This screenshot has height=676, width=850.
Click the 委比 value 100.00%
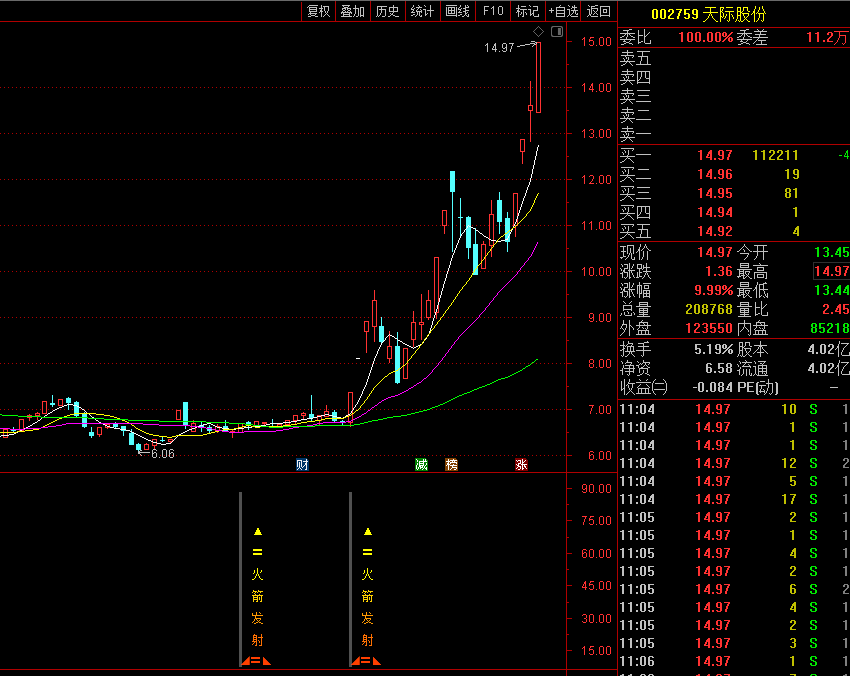pos(705,37)
